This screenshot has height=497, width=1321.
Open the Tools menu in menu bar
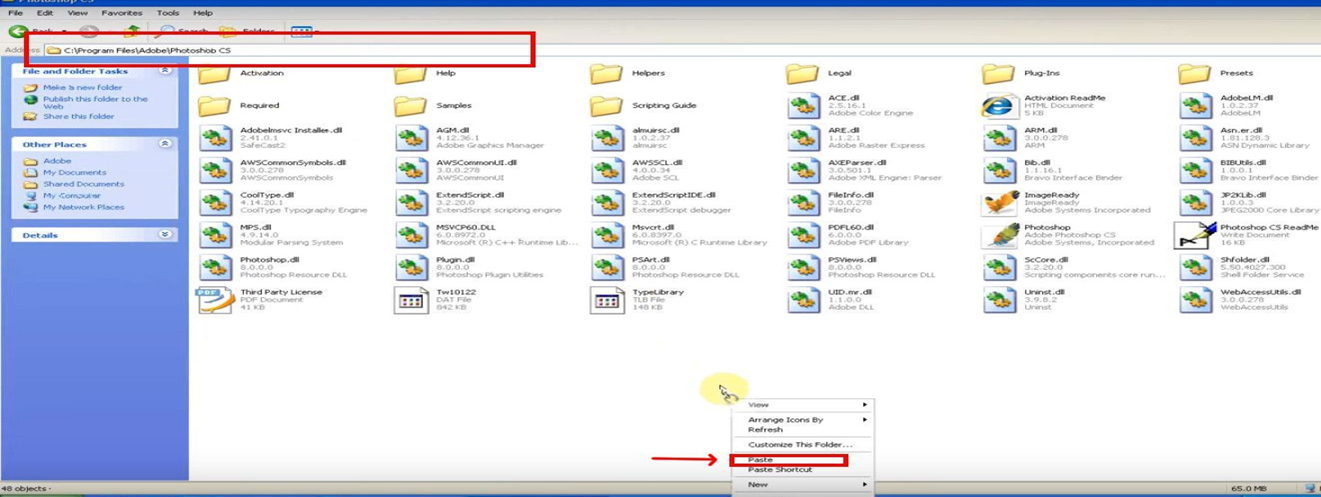pyautogui.click(x=168, y=13)
